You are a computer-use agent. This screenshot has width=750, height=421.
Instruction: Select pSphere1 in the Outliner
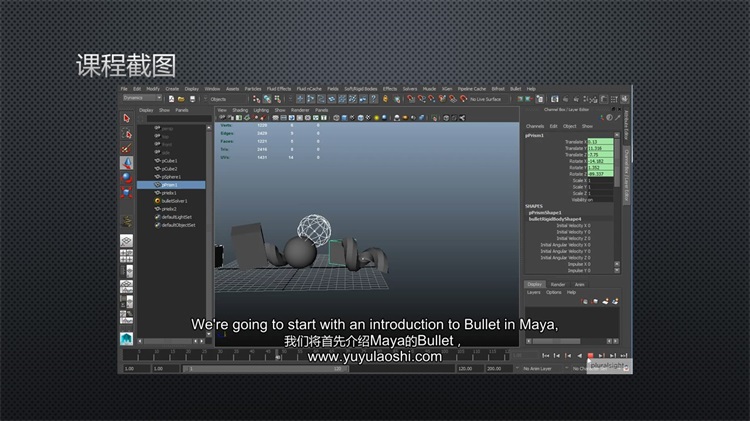tap(171, 177)
